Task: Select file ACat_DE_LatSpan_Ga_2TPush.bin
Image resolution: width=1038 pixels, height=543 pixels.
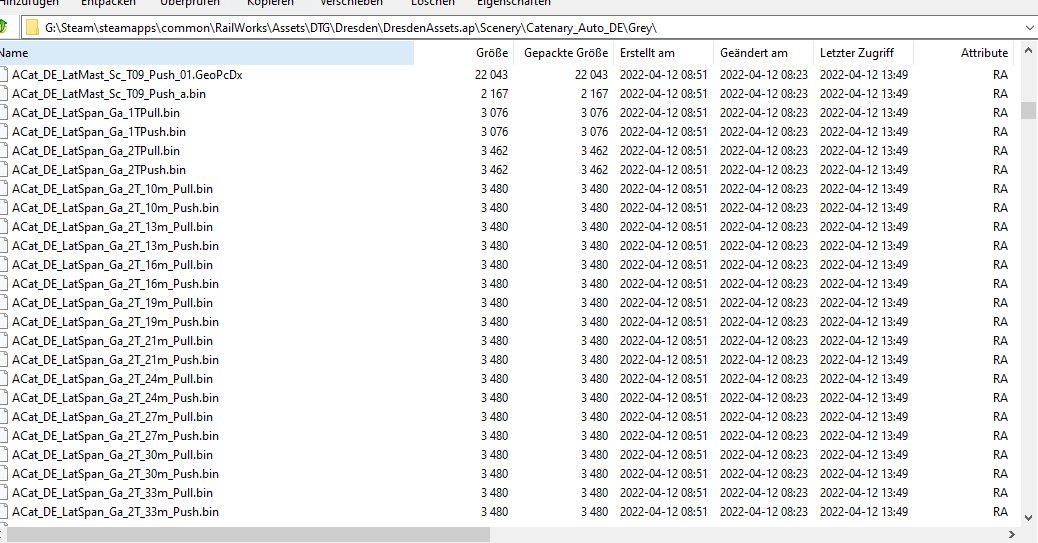Action: (99, 170)
